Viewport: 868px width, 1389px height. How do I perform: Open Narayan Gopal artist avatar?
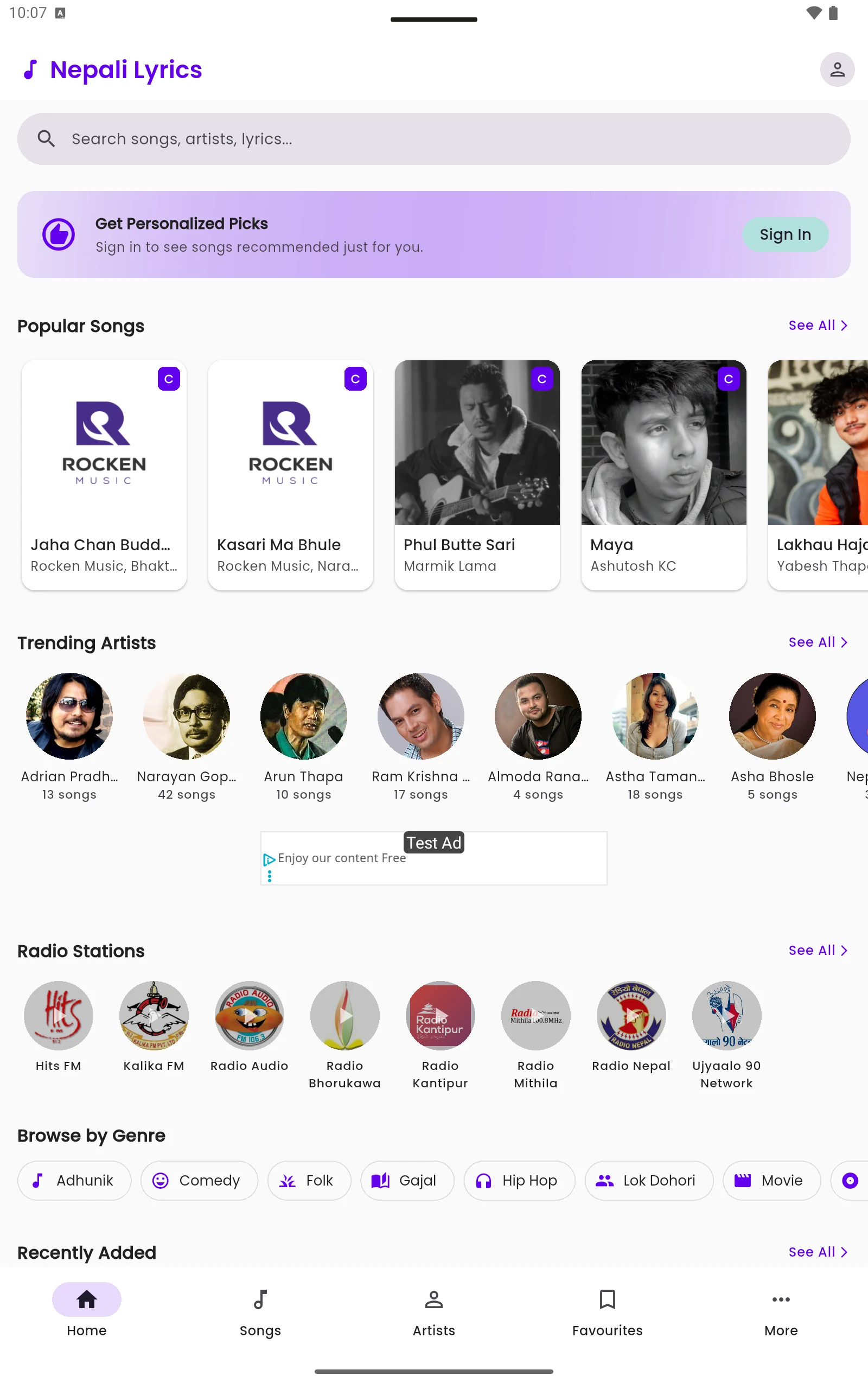tap(187, 716)
